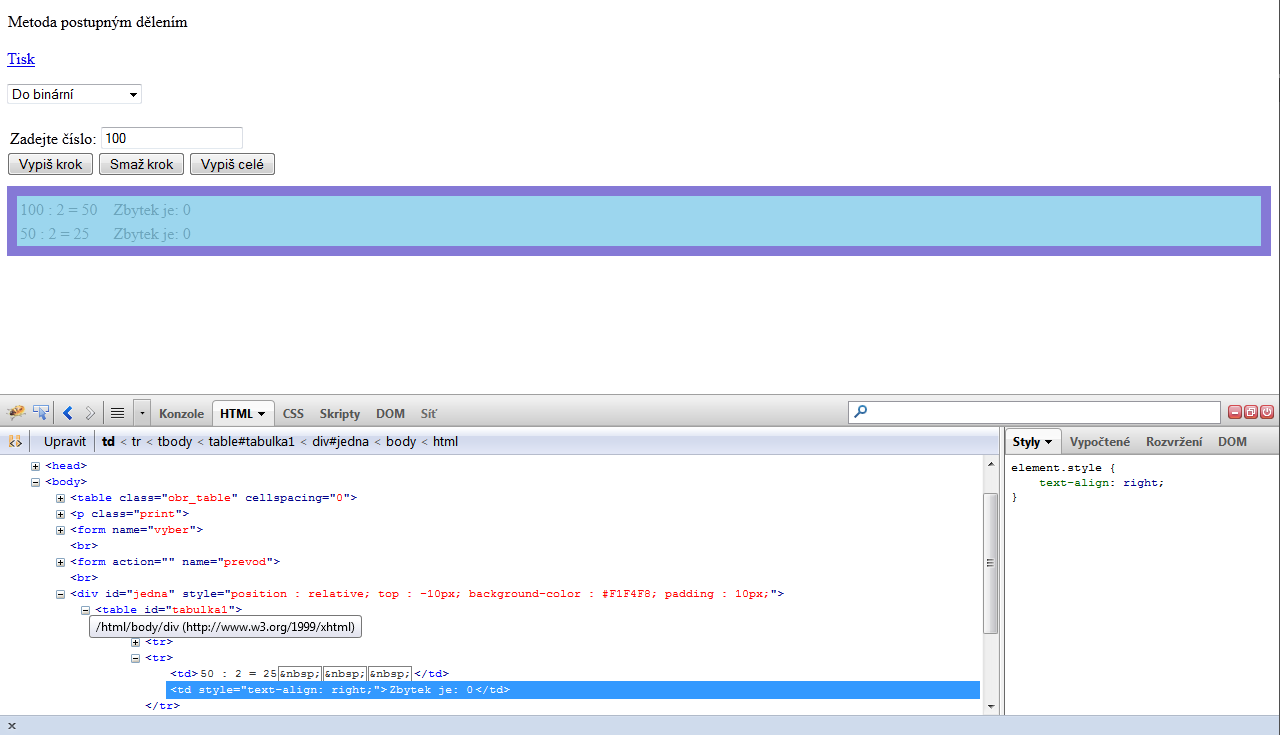The width and height of the screenshot is (1280, 735).
Task: Minimize the Firebug panel
Action: coord(1235,411)
